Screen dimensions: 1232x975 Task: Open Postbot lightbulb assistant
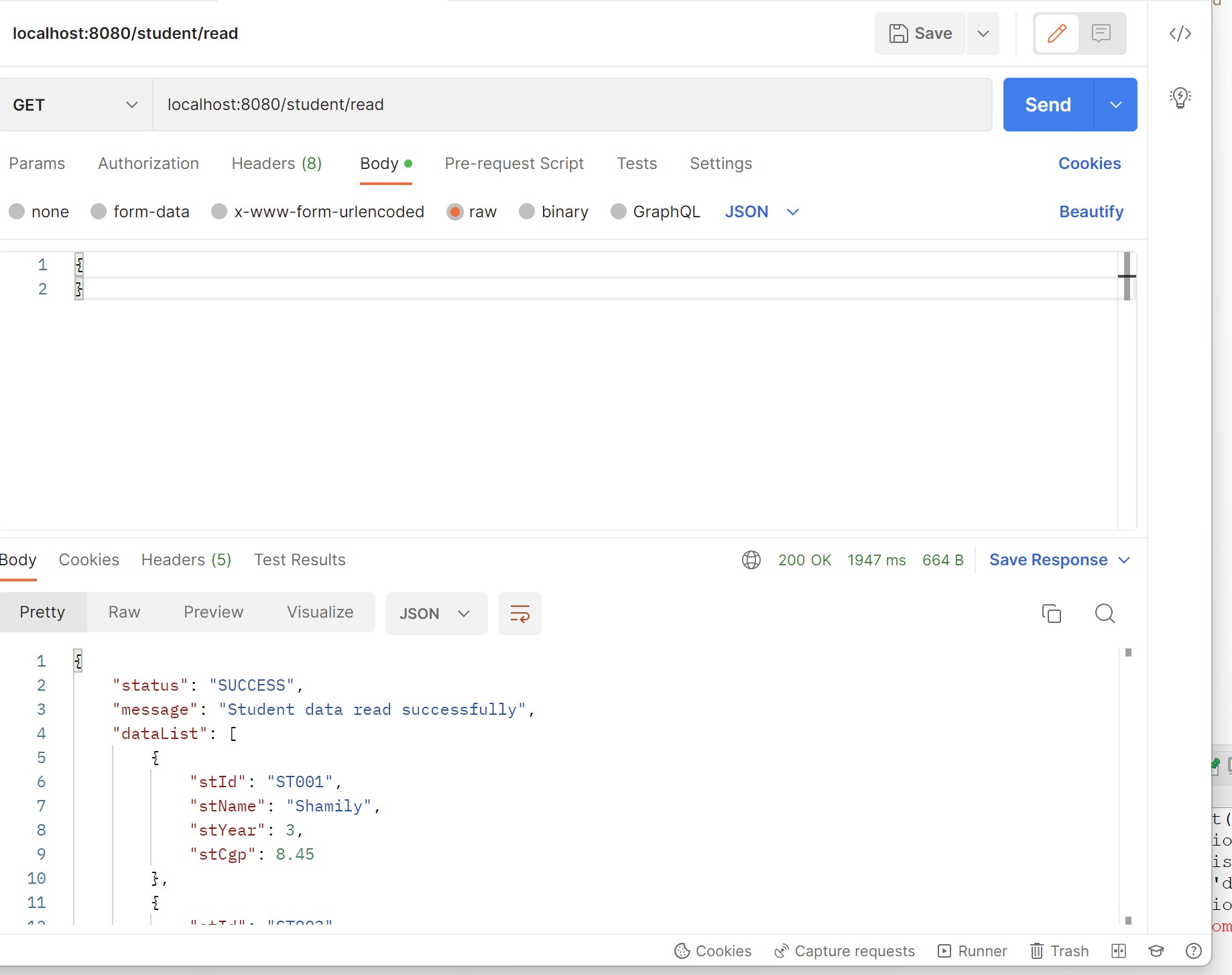coord(1180,97)
